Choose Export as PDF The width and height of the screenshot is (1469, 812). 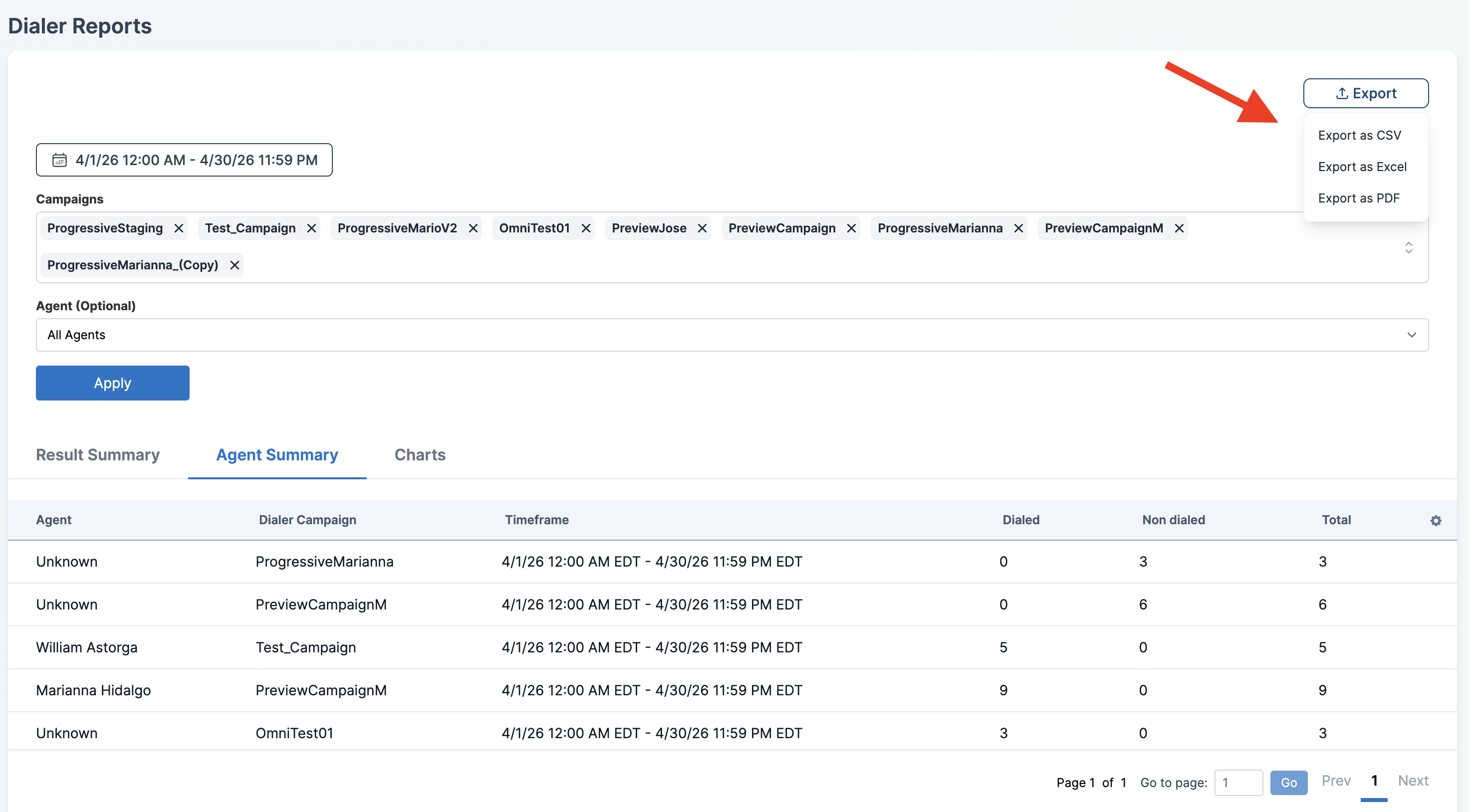tap(1358, 198)
